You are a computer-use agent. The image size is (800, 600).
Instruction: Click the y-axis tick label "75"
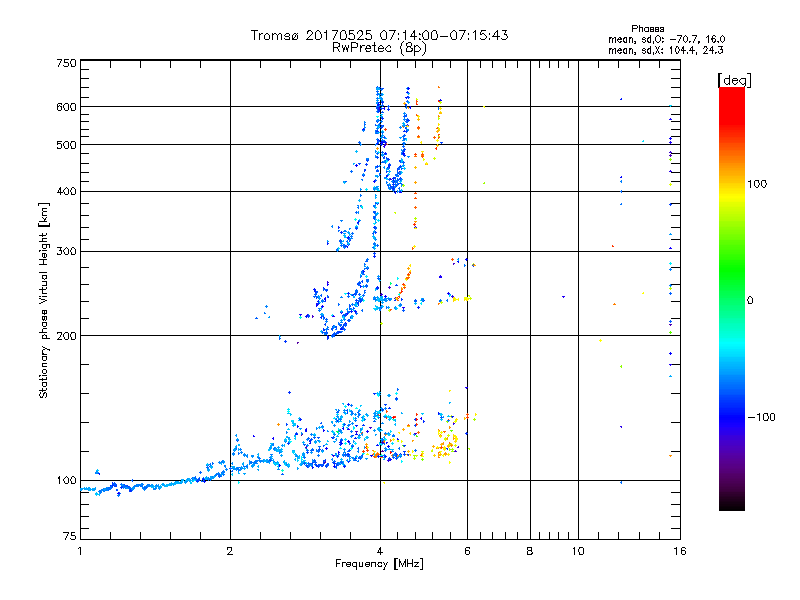[70, 536]
